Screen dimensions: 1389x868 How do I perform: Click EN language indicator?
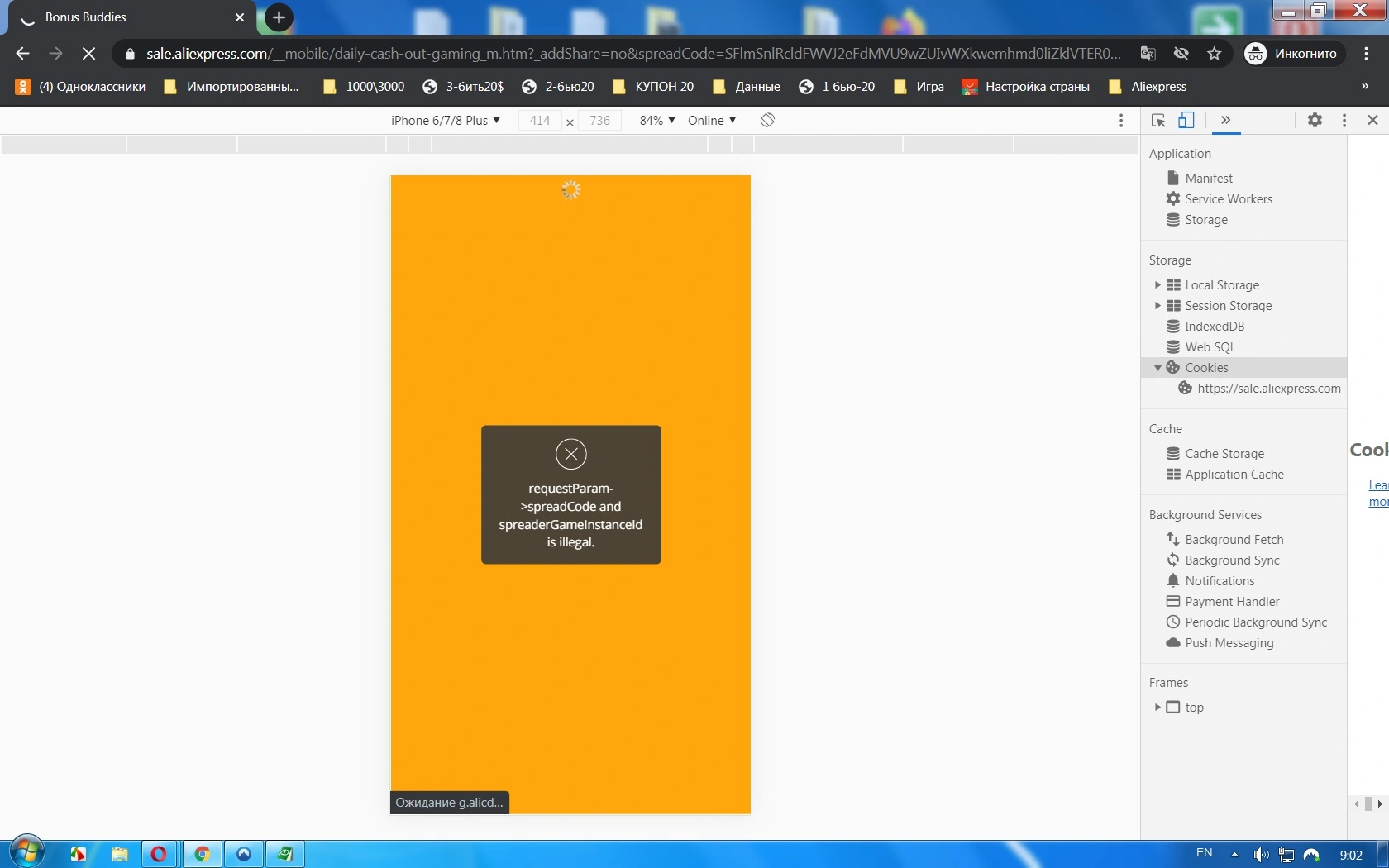coord(1204,853)
